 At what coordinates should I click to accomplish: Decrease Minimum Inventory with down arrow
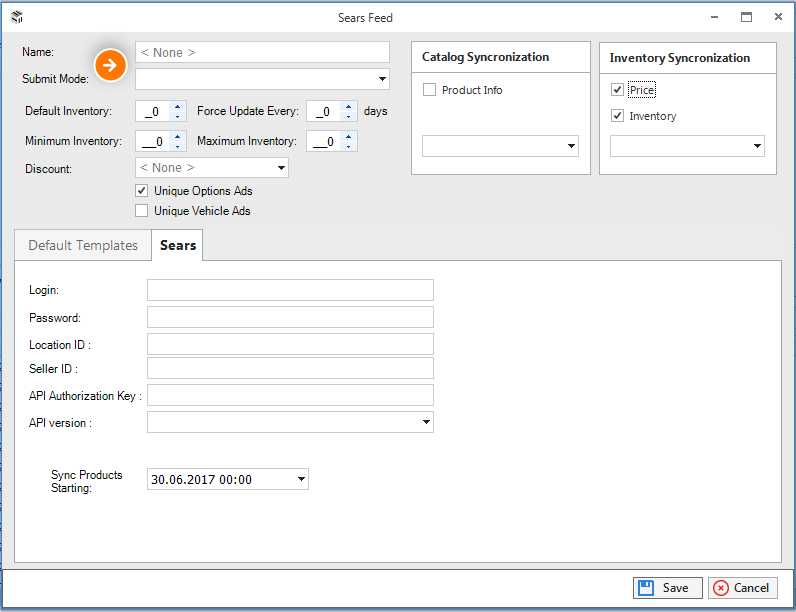(x=177, y=147)
